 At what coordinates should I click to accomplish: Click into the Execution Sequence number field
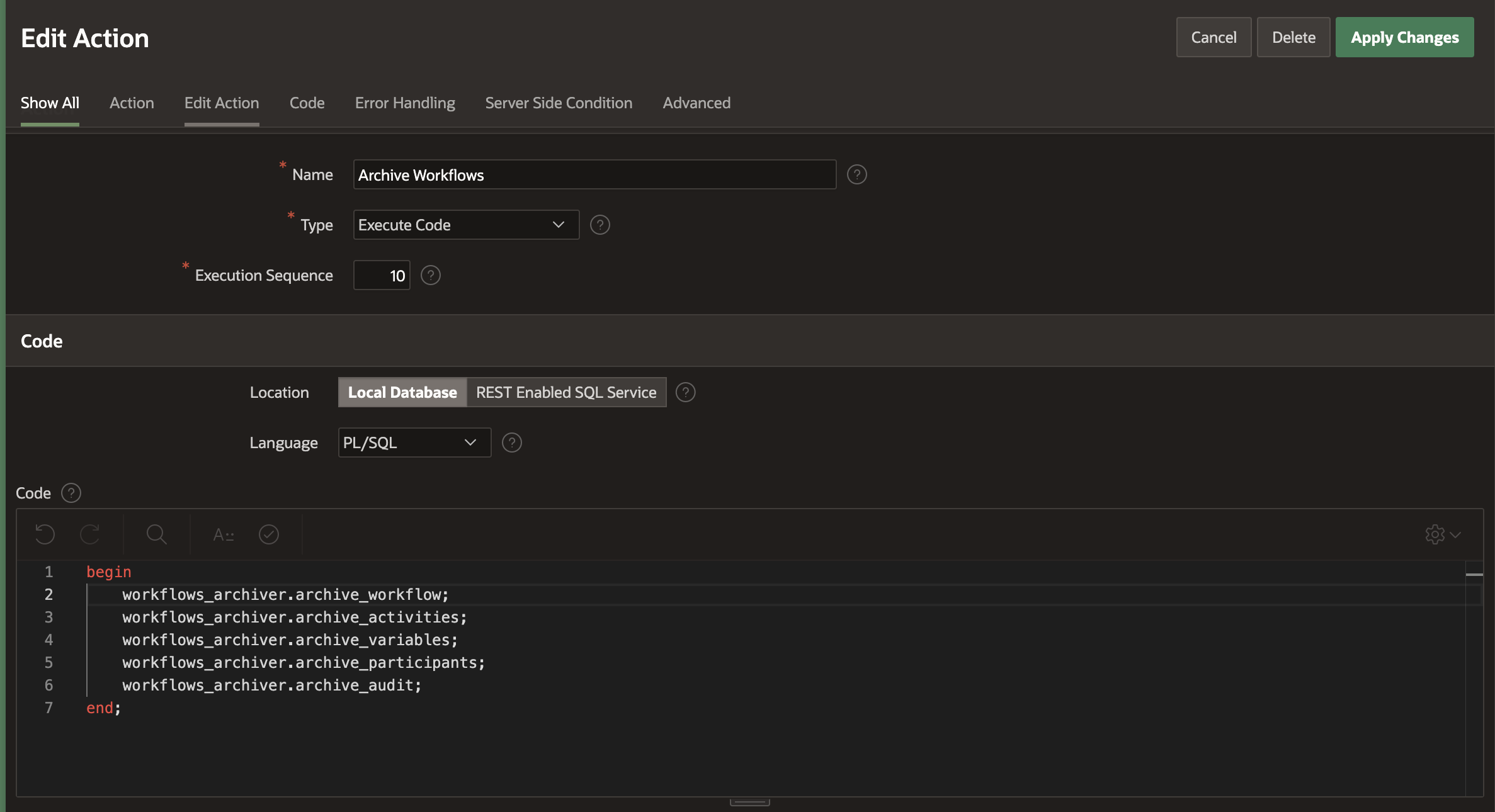382,275
